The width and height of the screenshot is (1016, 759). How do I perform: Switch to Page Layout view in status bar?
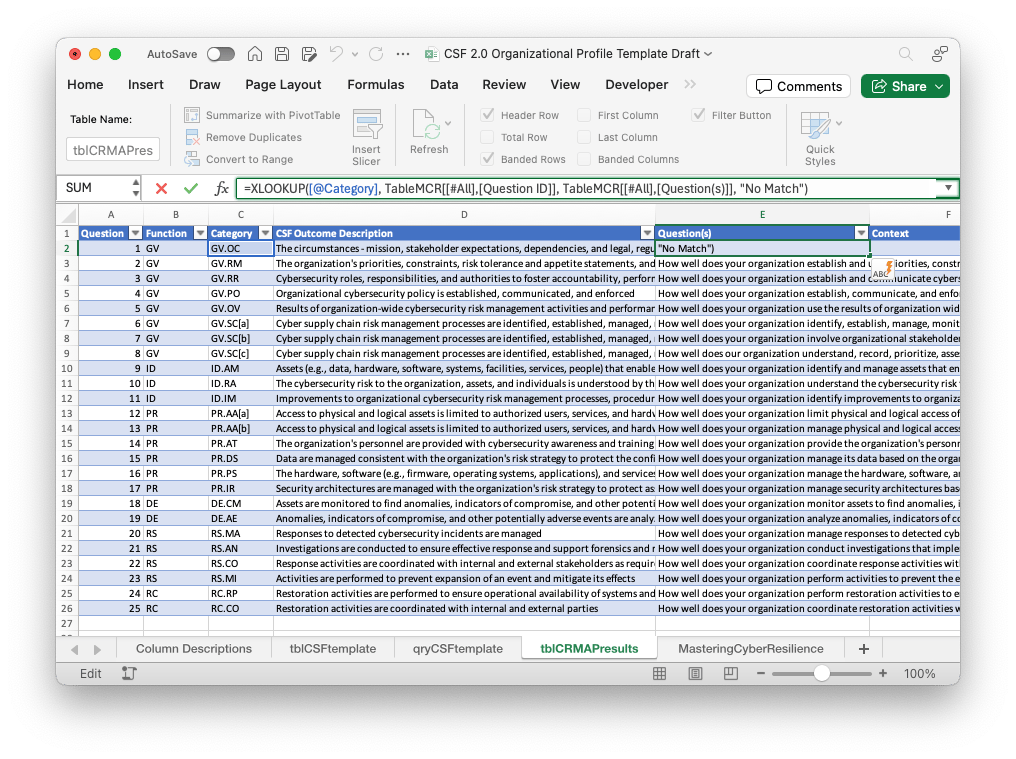(x=695, y=674)
